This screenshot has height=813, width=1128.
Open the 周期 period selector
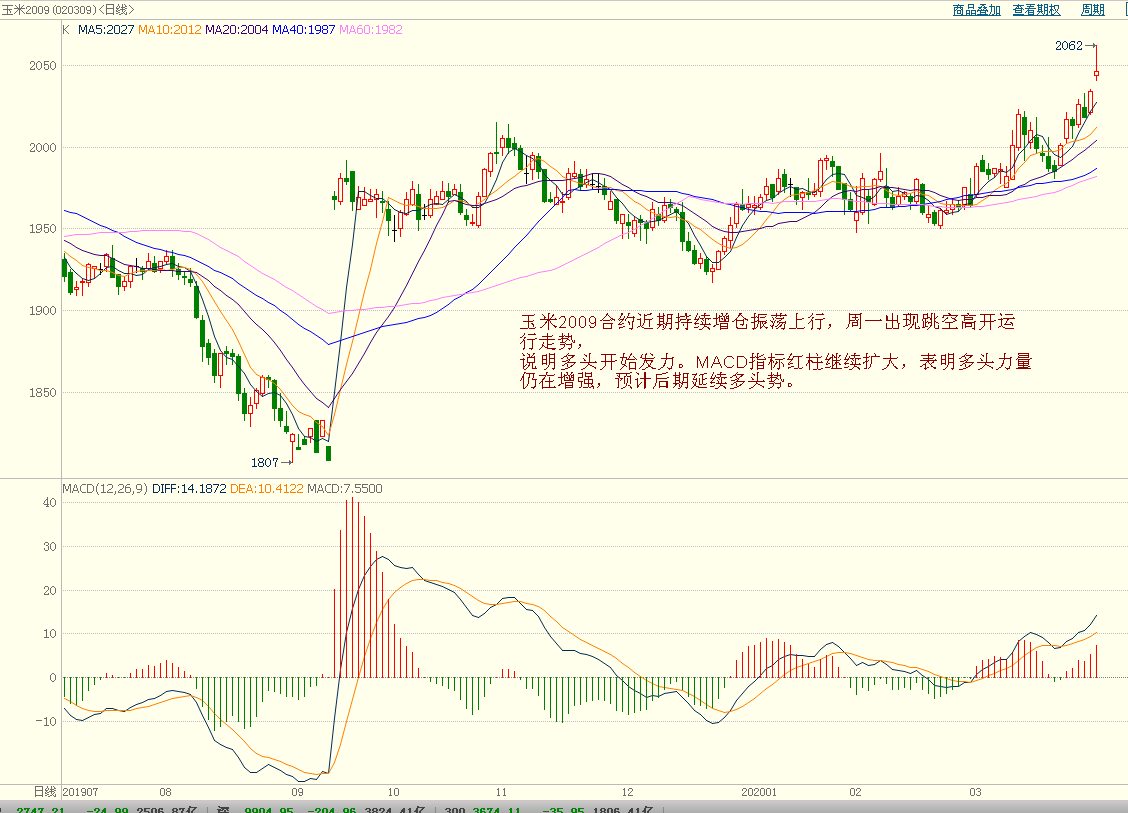click(x=1092, y=10)
